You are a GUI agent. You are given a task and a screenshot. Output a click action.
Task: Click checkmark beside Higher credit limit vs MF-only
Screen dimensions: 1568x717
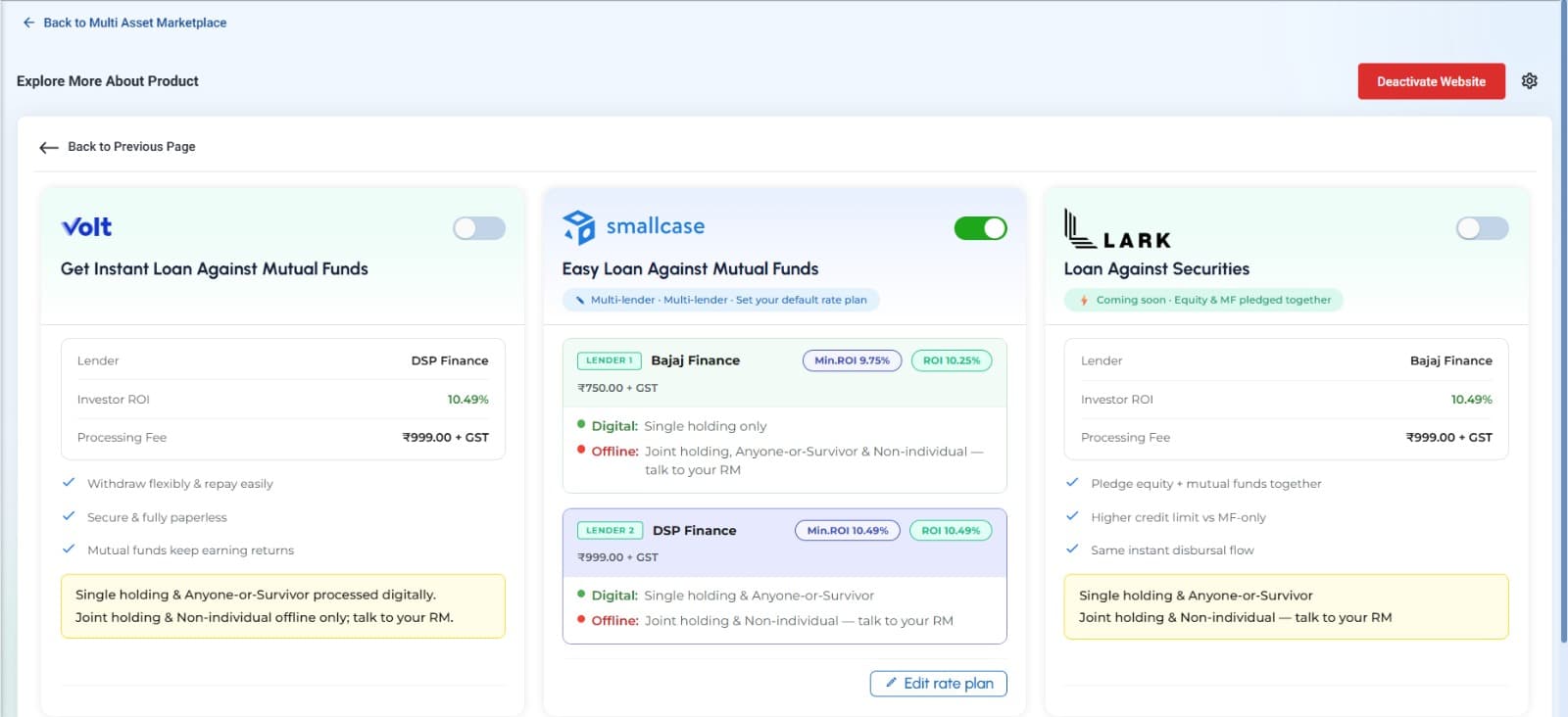pyautogui.click(x=1072, y=516)
